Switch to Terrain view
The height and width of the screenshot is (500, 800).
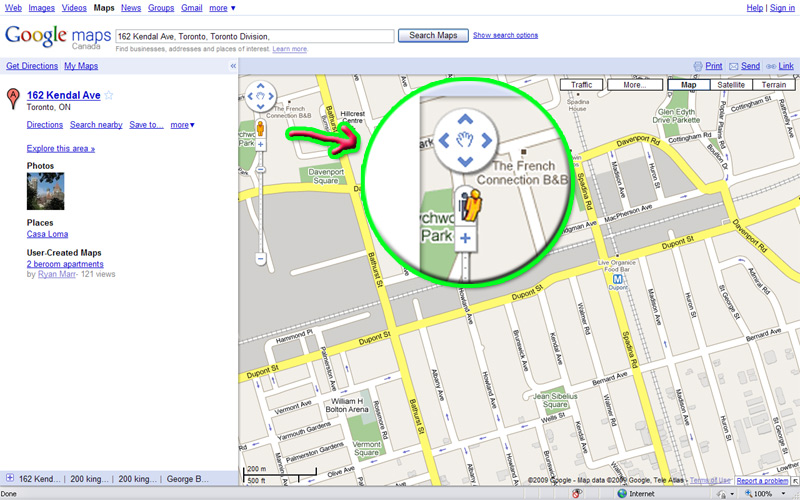click(773, 85)
